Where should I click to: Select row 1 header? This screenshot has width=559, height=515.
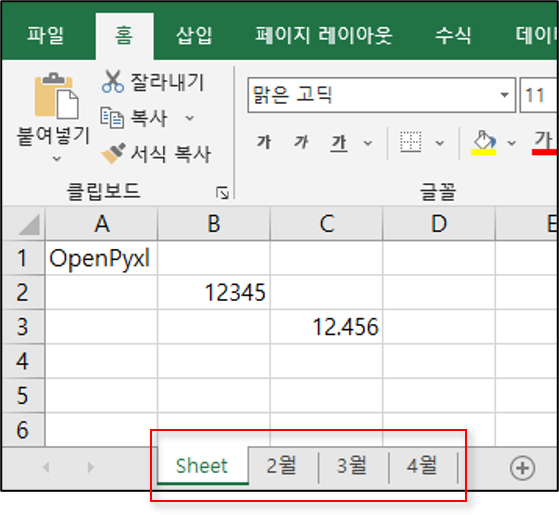(x=23, y=258)
